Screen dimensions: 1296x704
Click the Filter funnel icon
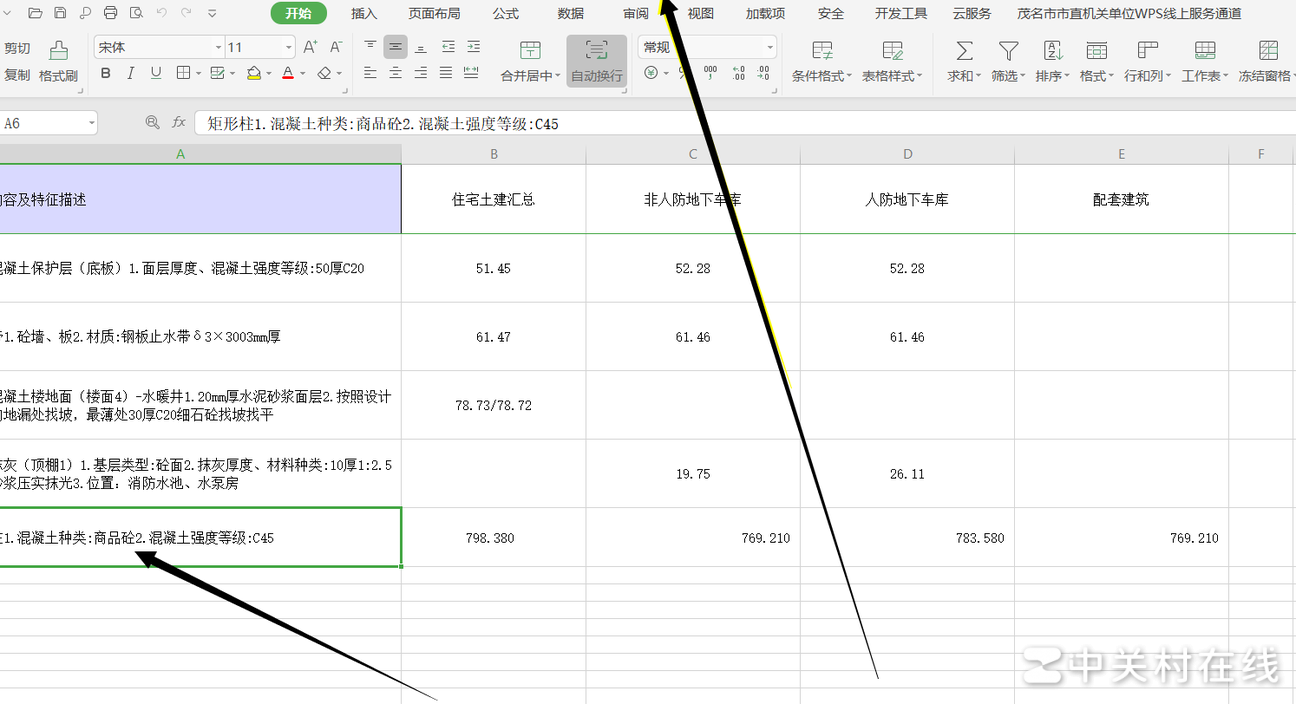[x=1009, y=51]
